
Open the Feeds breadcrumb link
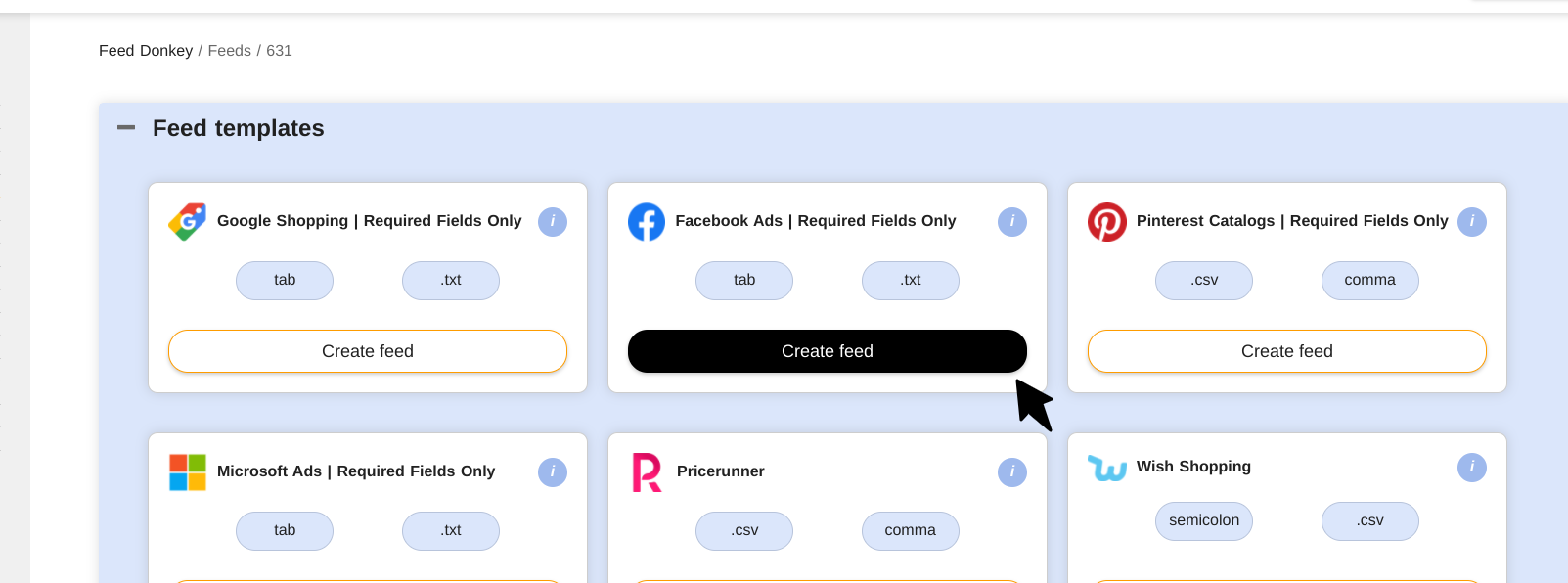pos(230,51)
